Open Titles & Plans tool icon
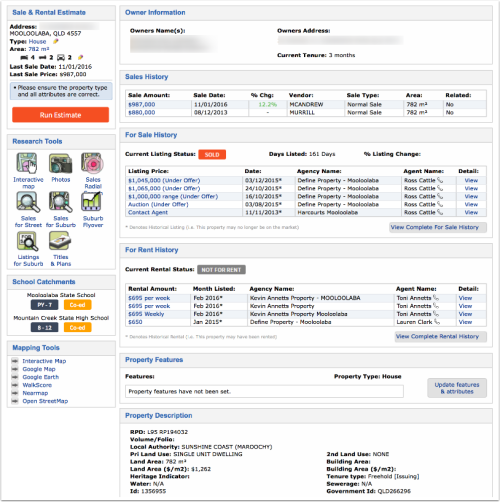Screen dimensions: 500x502 60,241
